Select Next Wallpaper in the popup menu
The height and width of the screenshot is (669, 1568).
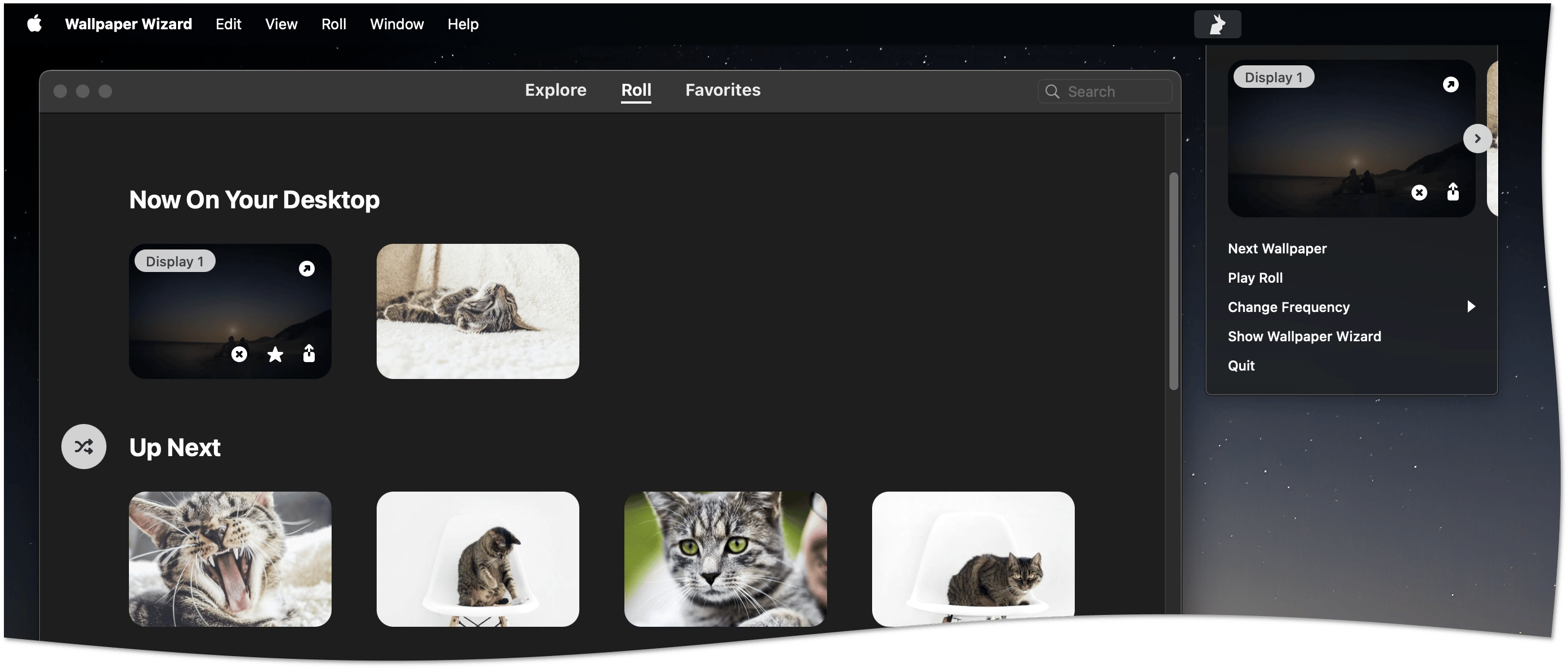tap(1277, 248)
